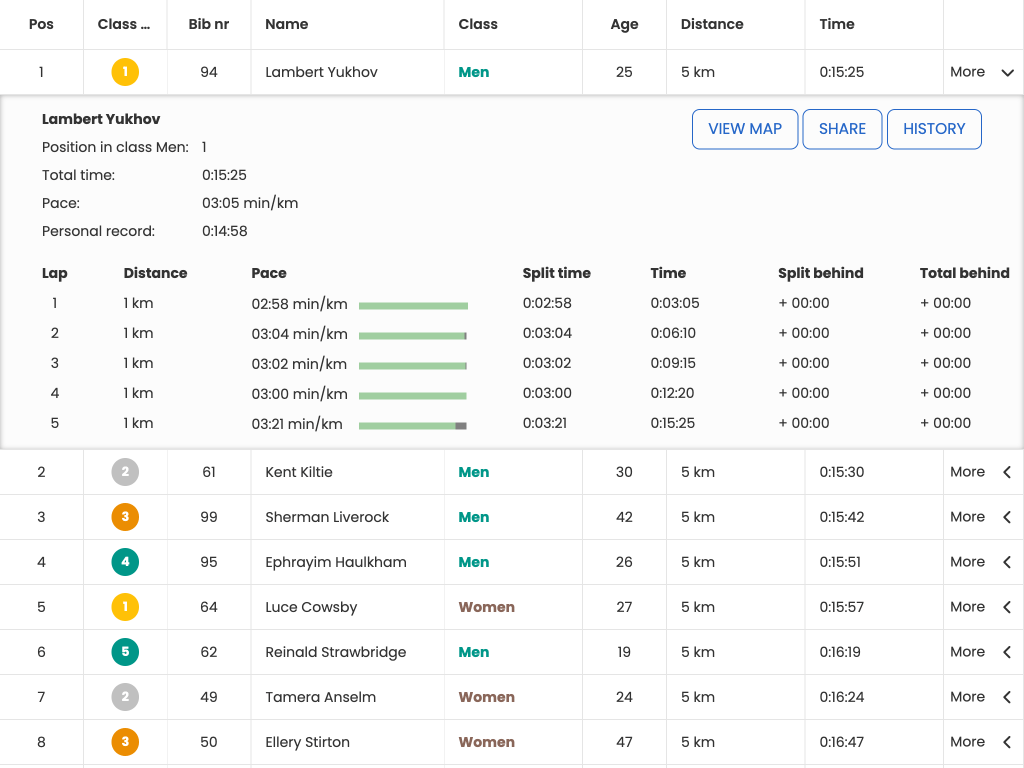Sort results by the Time column header
Screen dimensions: 1024x768
pyautogui.click(x=836, y=24)
